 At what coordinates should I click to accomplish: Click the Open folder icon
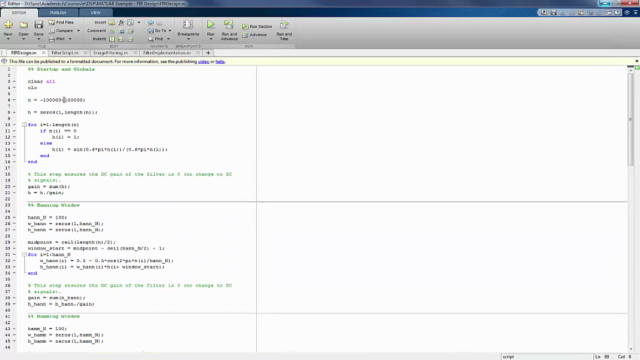coord(23,25)
